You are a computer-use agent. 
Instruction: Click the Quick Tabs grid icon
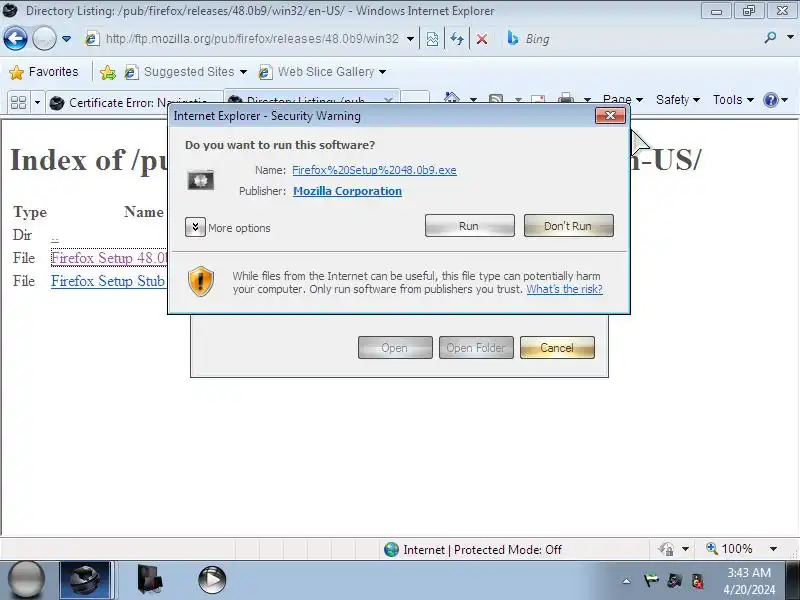click(x=18, y=103)
